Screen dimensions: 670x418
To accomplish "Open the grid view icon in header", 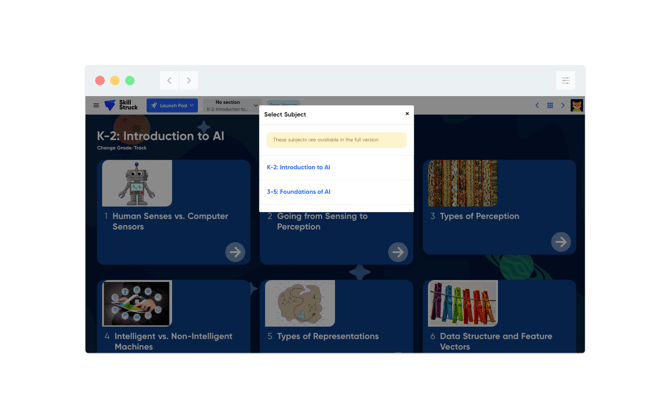I will tap(550, 105).
